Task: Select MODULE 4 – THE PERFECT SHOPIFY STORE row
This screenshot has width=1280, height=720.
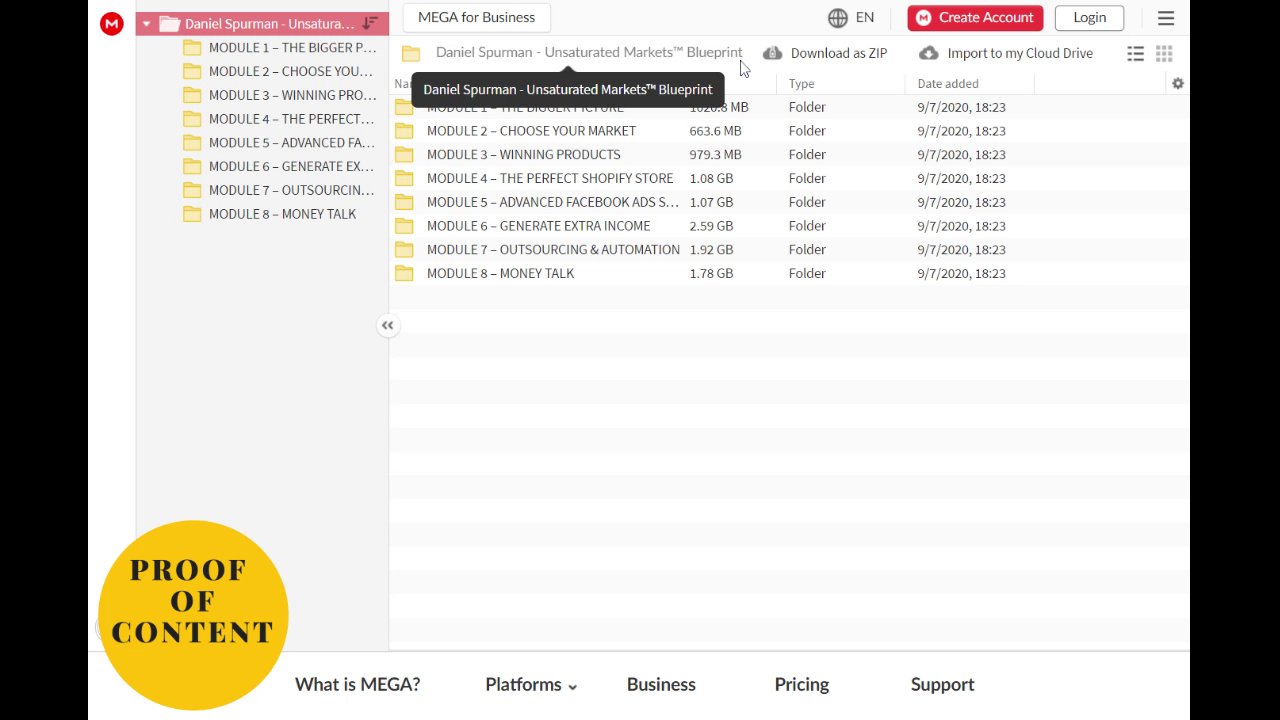Action: click(x=789, y=179)
